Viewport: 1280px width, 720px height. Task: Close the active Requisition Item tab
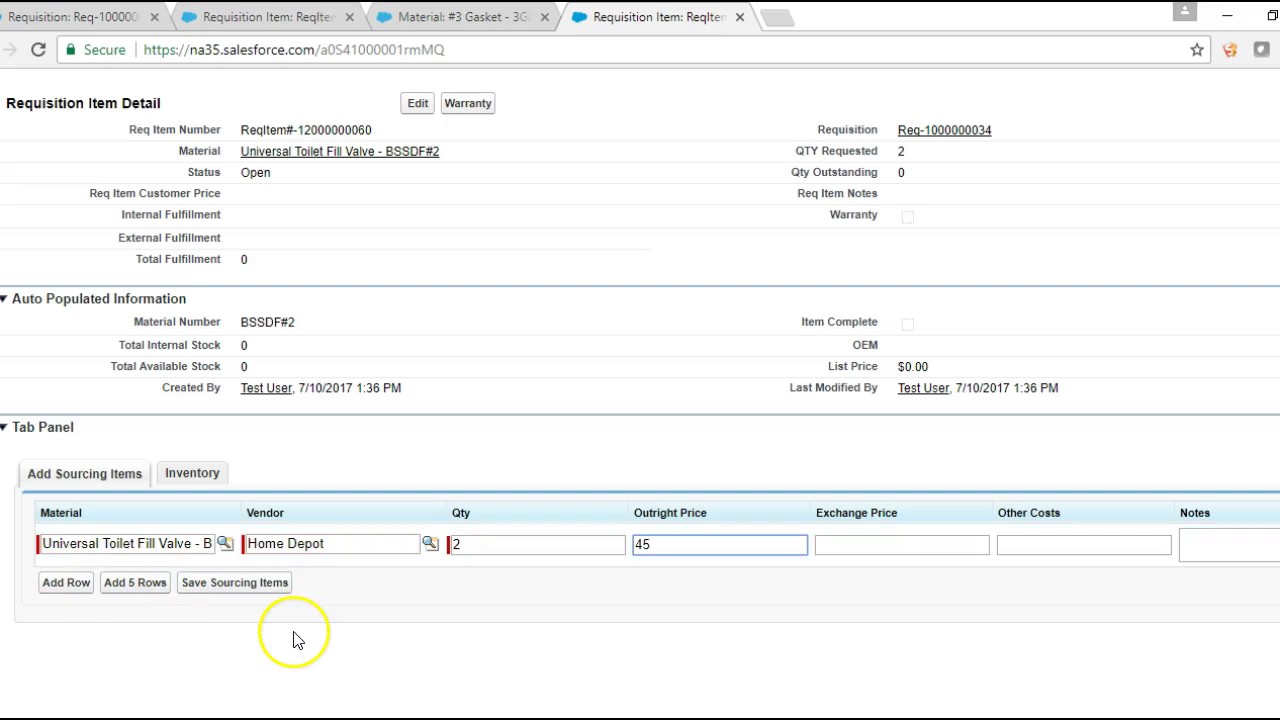point(740,17)
